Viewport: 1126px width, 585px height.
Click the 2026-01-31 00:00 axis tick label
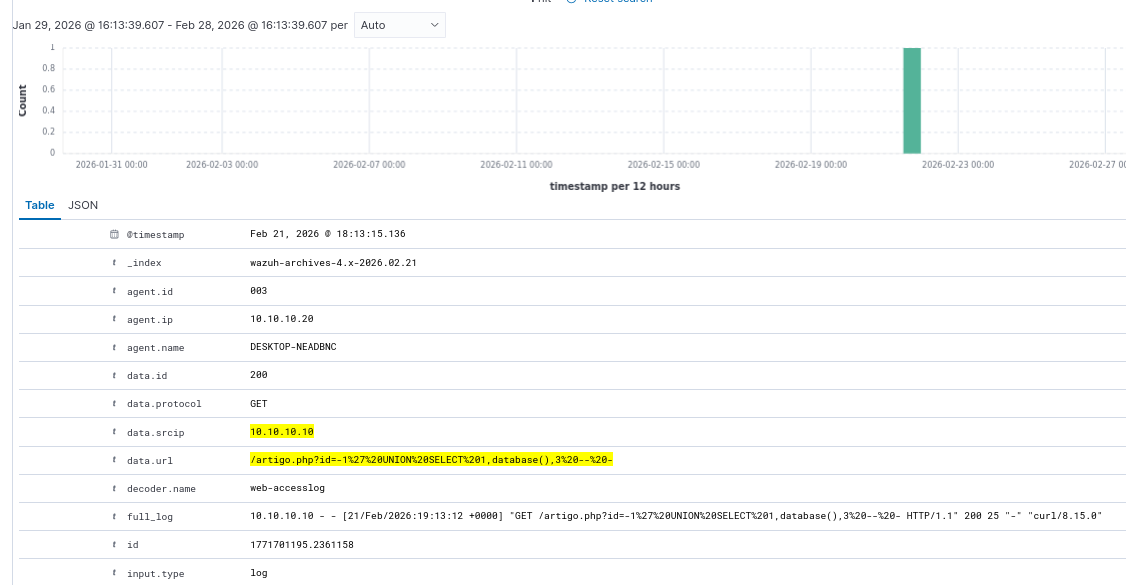[111, 165]
